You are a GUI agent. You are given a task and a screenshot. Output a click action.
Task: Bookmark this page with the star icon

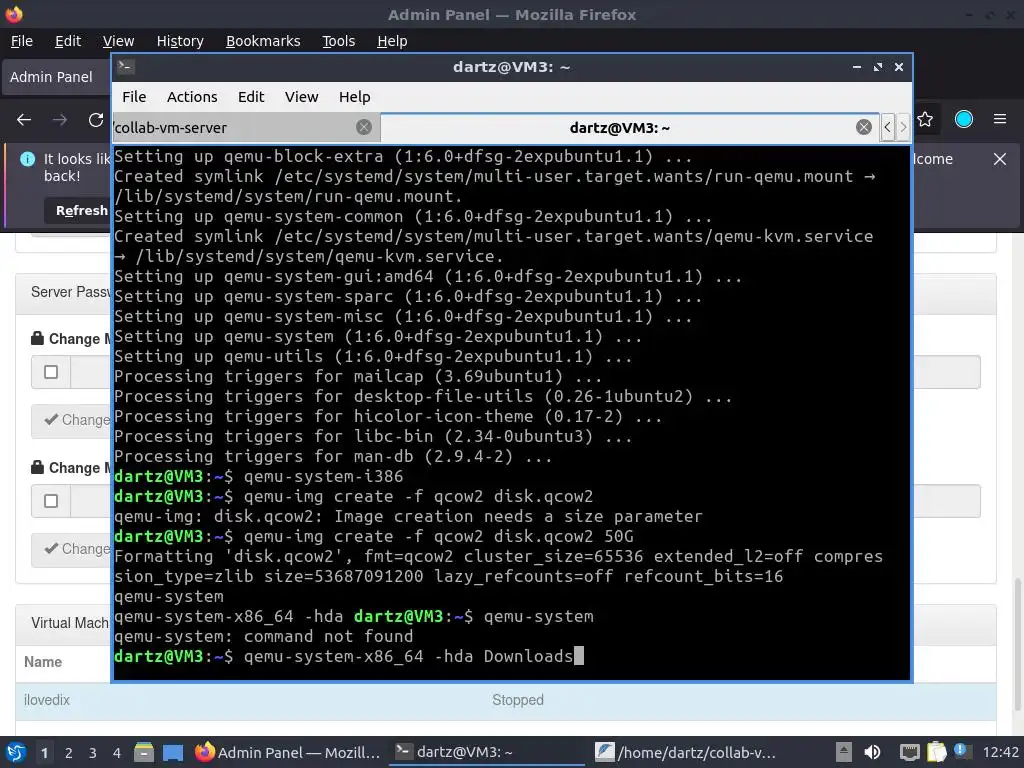pyautogui.click(x=925, y=120)
